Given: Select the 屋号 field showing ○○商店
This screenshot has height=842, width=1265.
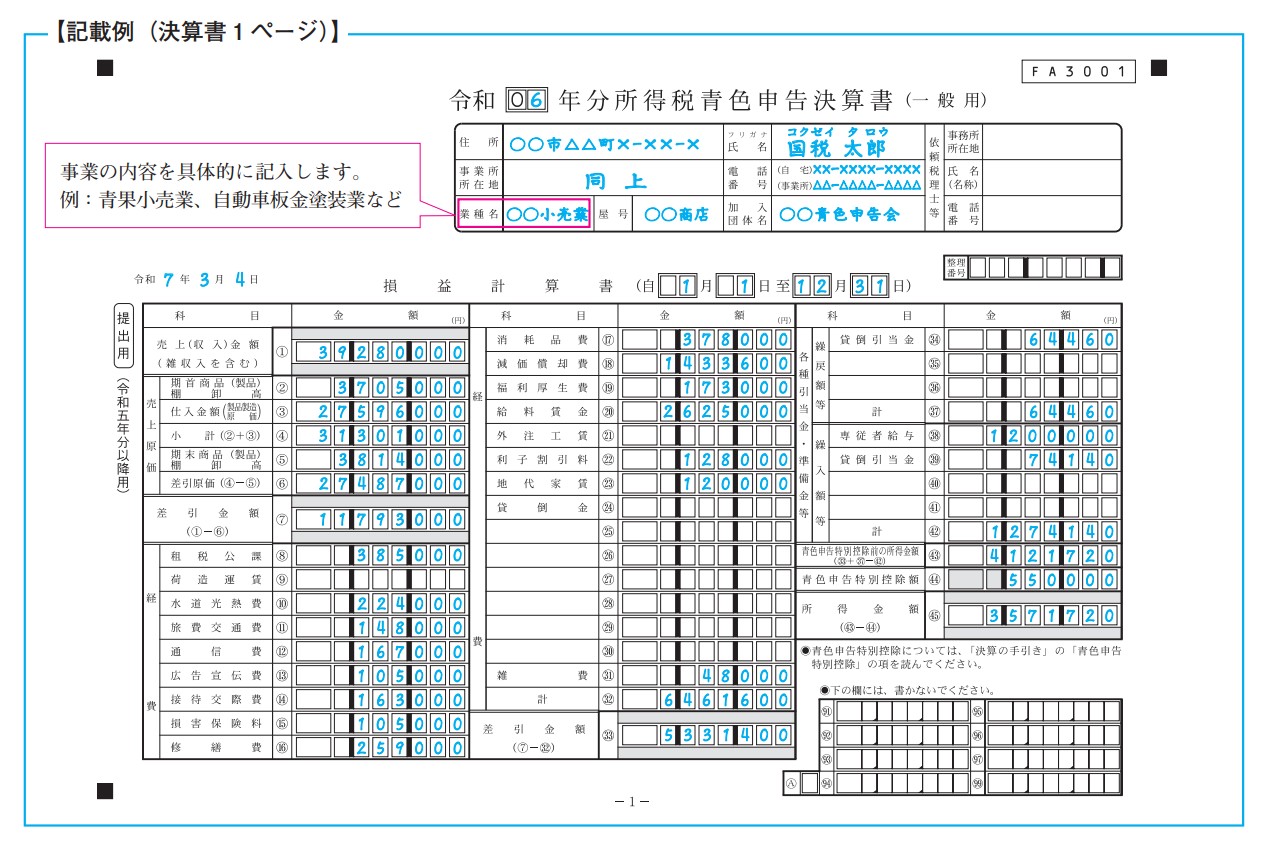Looking at the screenshot, I should pos(677,214).
